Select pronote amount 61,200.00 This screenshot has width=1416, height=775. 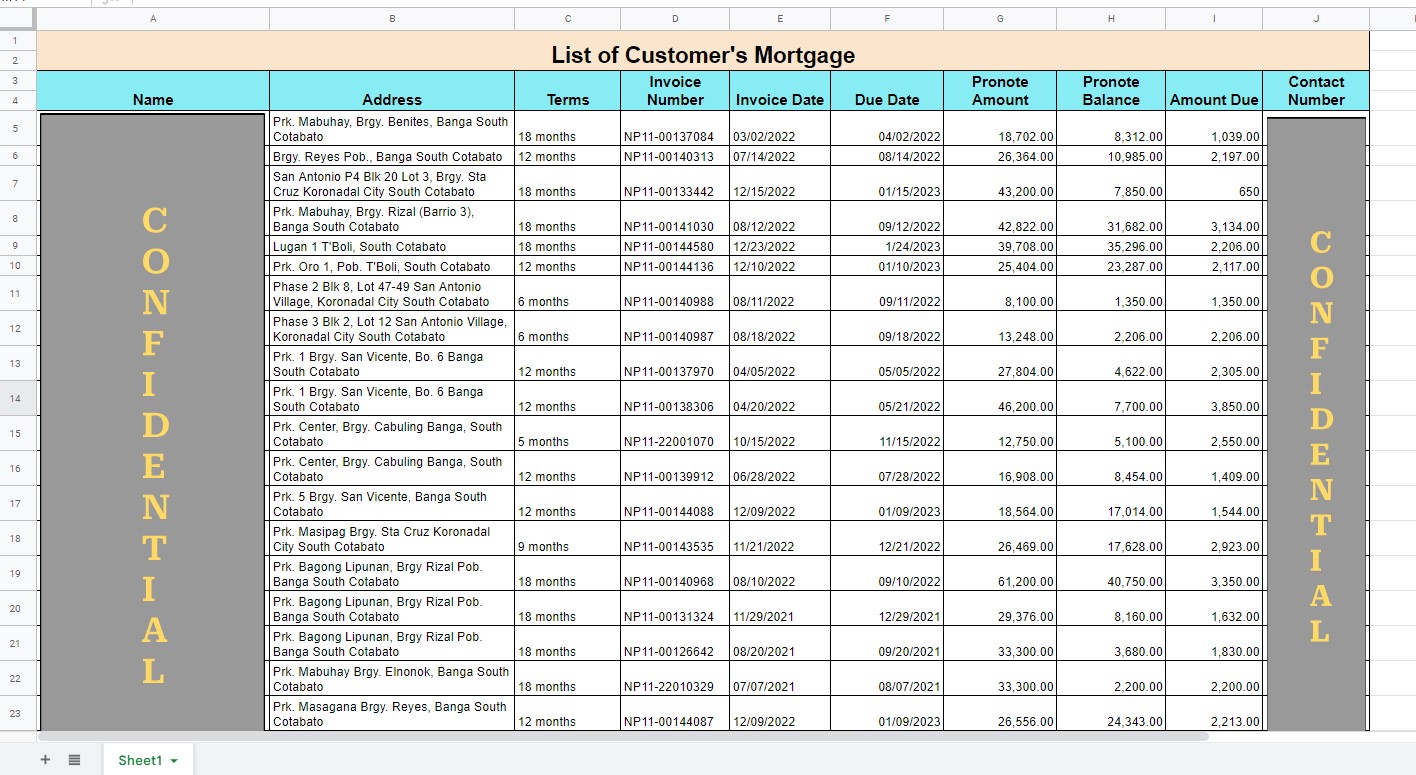tap(1000, 573)
